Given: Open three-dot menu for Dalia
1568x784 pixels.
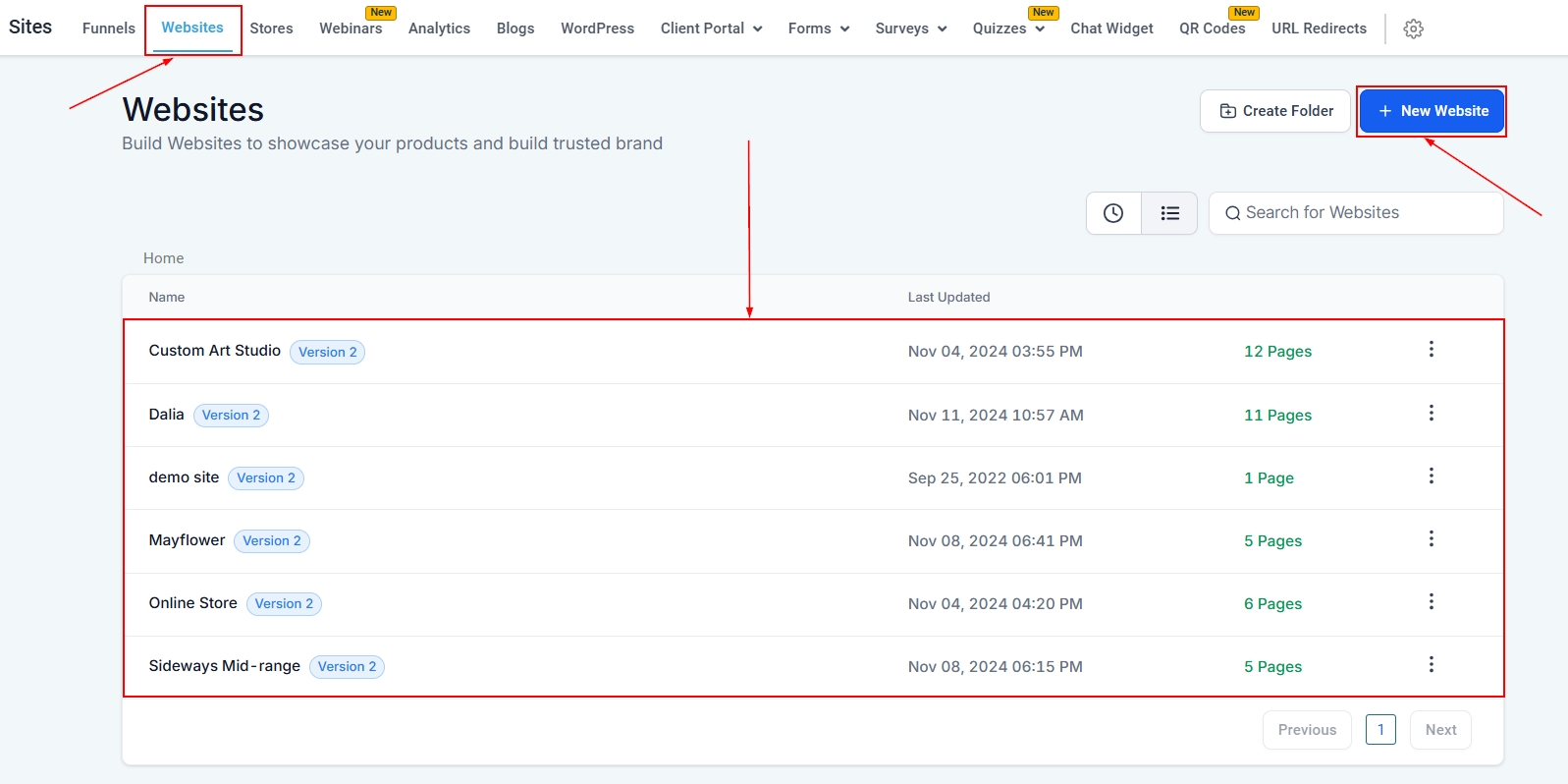Looking at the screenshot, I should [x=1431, y=414].
